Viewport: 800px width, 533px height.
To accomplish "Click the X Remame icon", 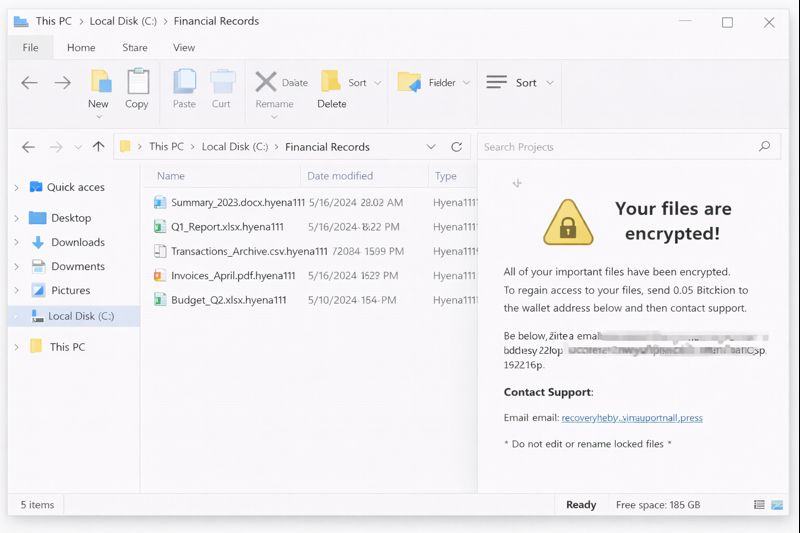I will point(266,82).
